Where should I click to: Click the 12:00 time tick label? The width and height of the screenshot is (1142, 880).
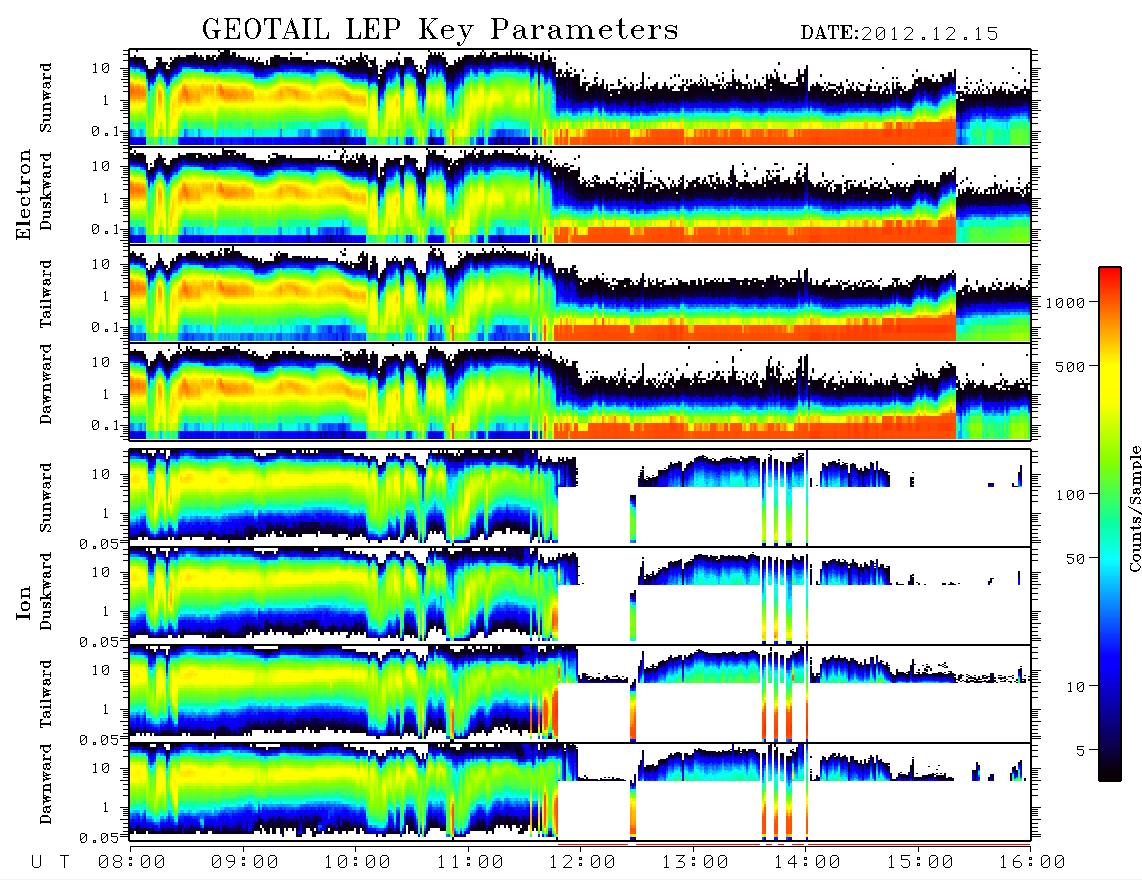coord(583,863)
